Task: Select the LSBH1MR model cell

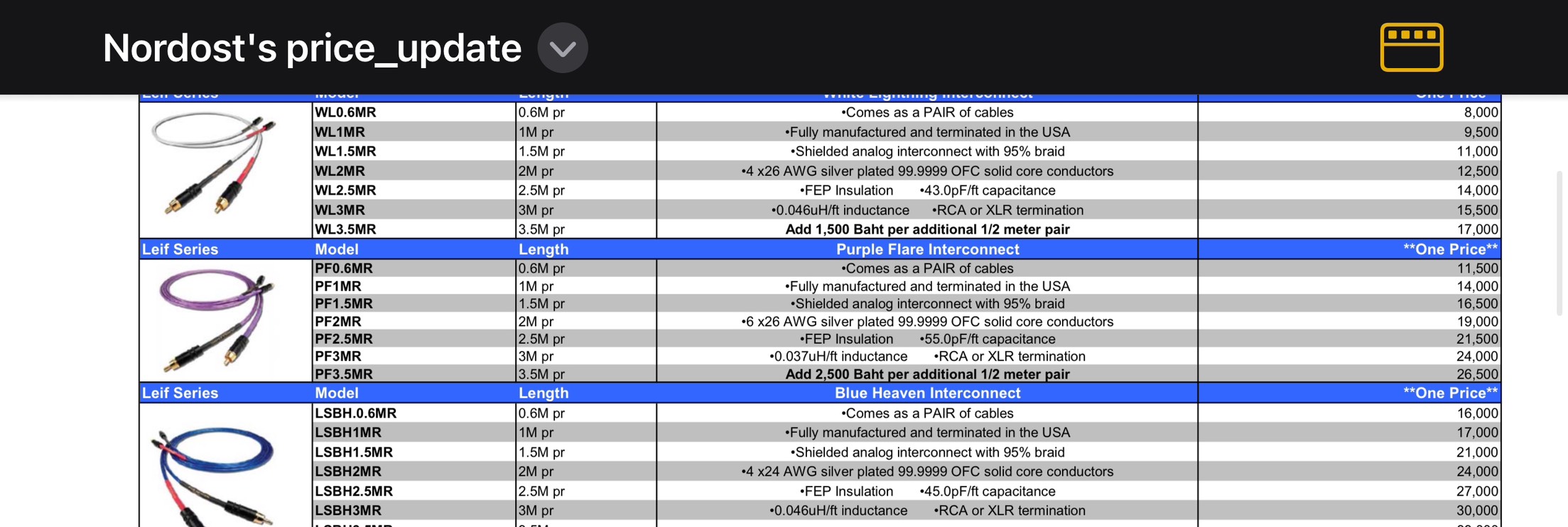Action: pyautogui.click(x=413, y=433)
